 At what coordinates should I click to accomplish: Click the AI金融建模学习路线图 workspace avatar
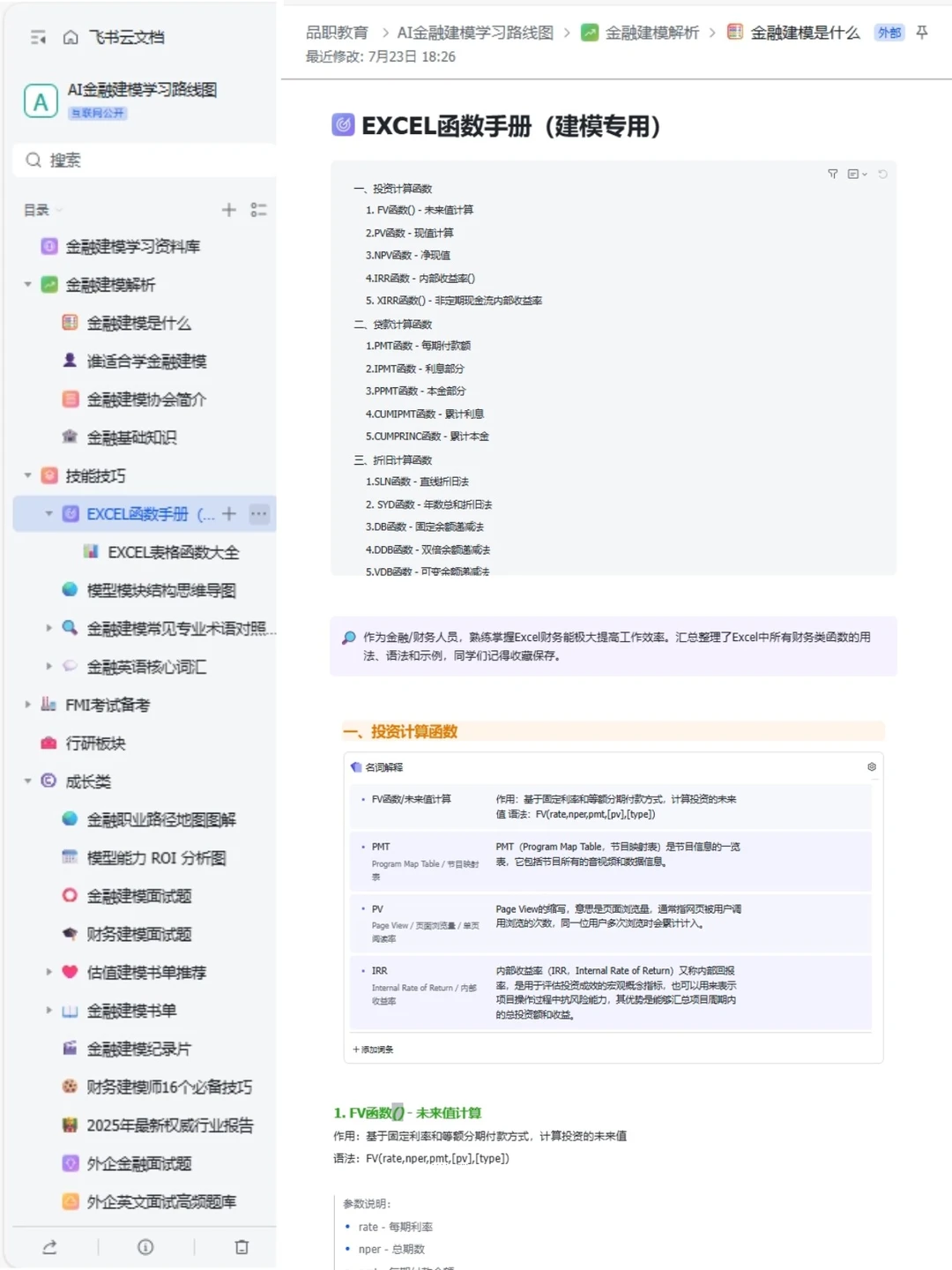(41, 101)
